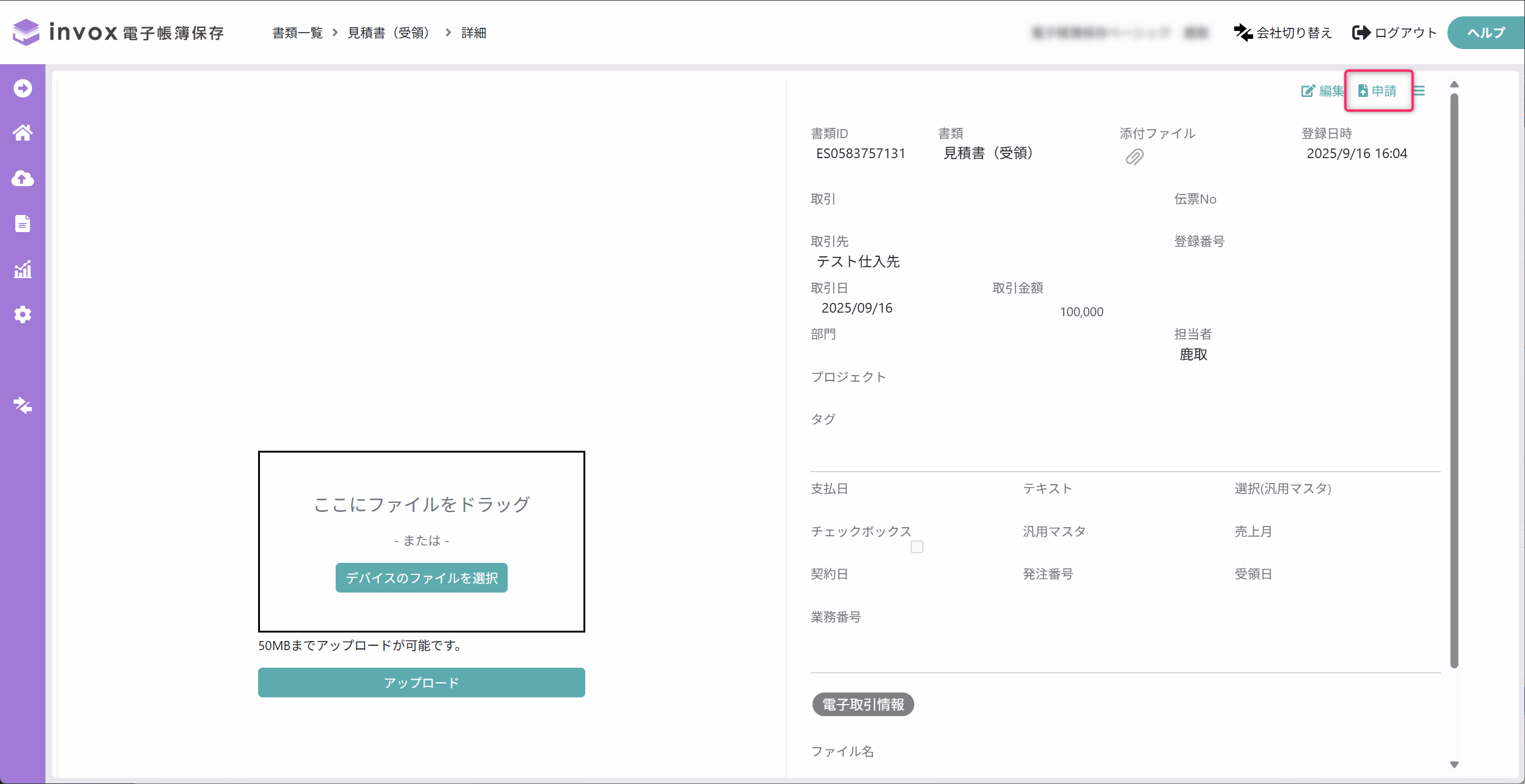Image resolution: width=1525 pixels, height=784 pixels.
Task: Click 会社切り替え in header
Action: [1283, 33]
